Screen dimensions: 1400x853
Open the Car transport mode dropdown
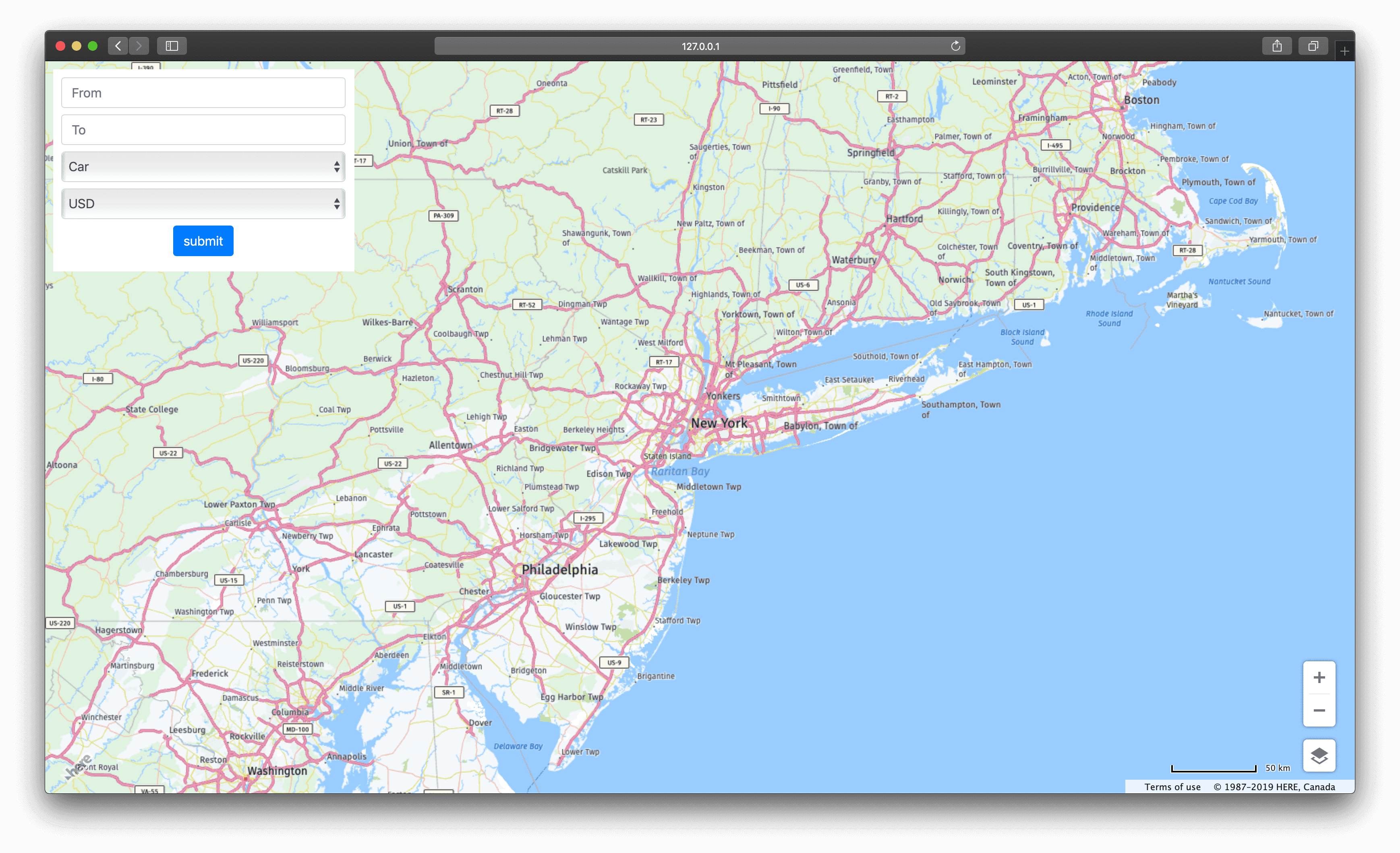(203, 166)
